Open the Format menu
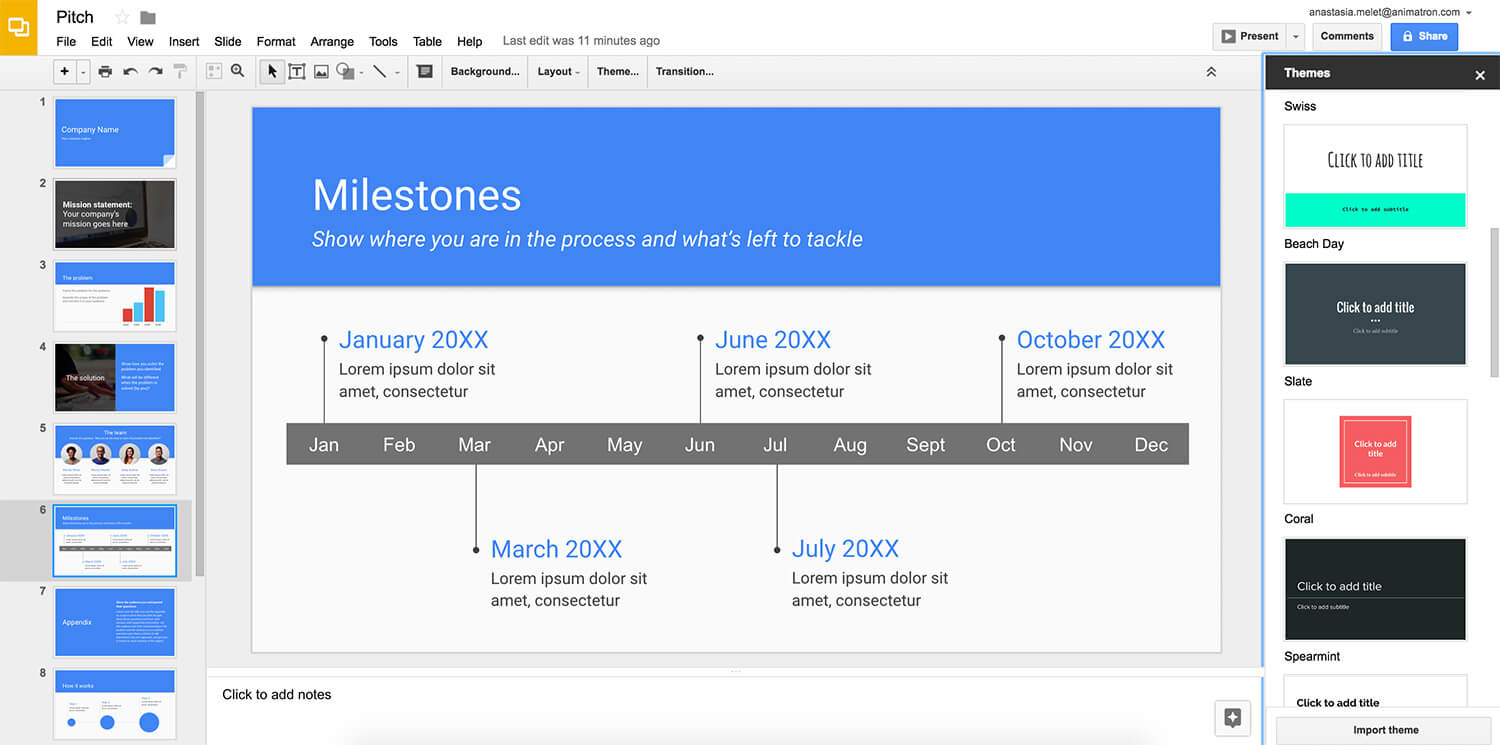The image size is (1500, 745). (x=276, y=41)
